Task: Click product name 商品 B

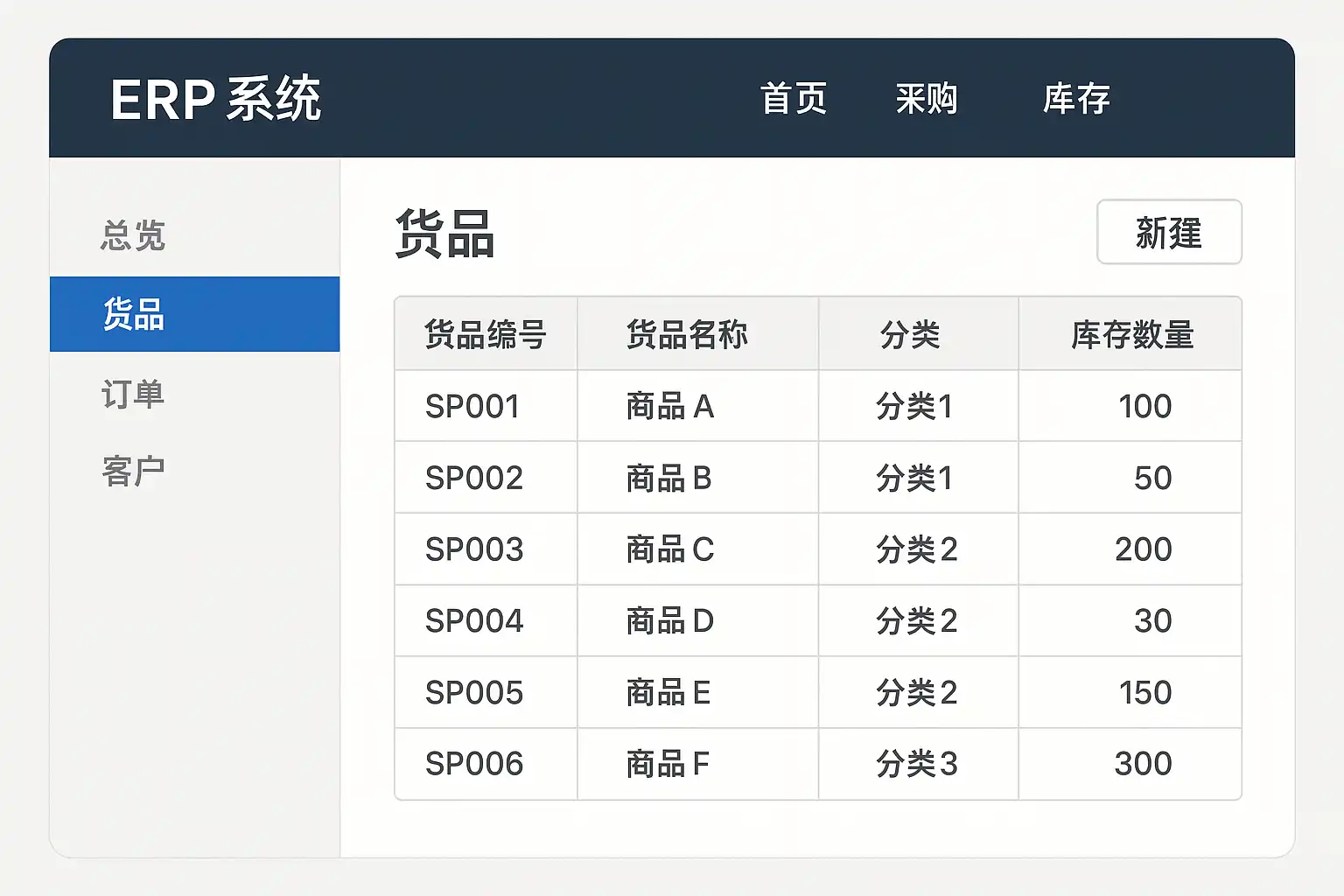Action: coord(668,479)
